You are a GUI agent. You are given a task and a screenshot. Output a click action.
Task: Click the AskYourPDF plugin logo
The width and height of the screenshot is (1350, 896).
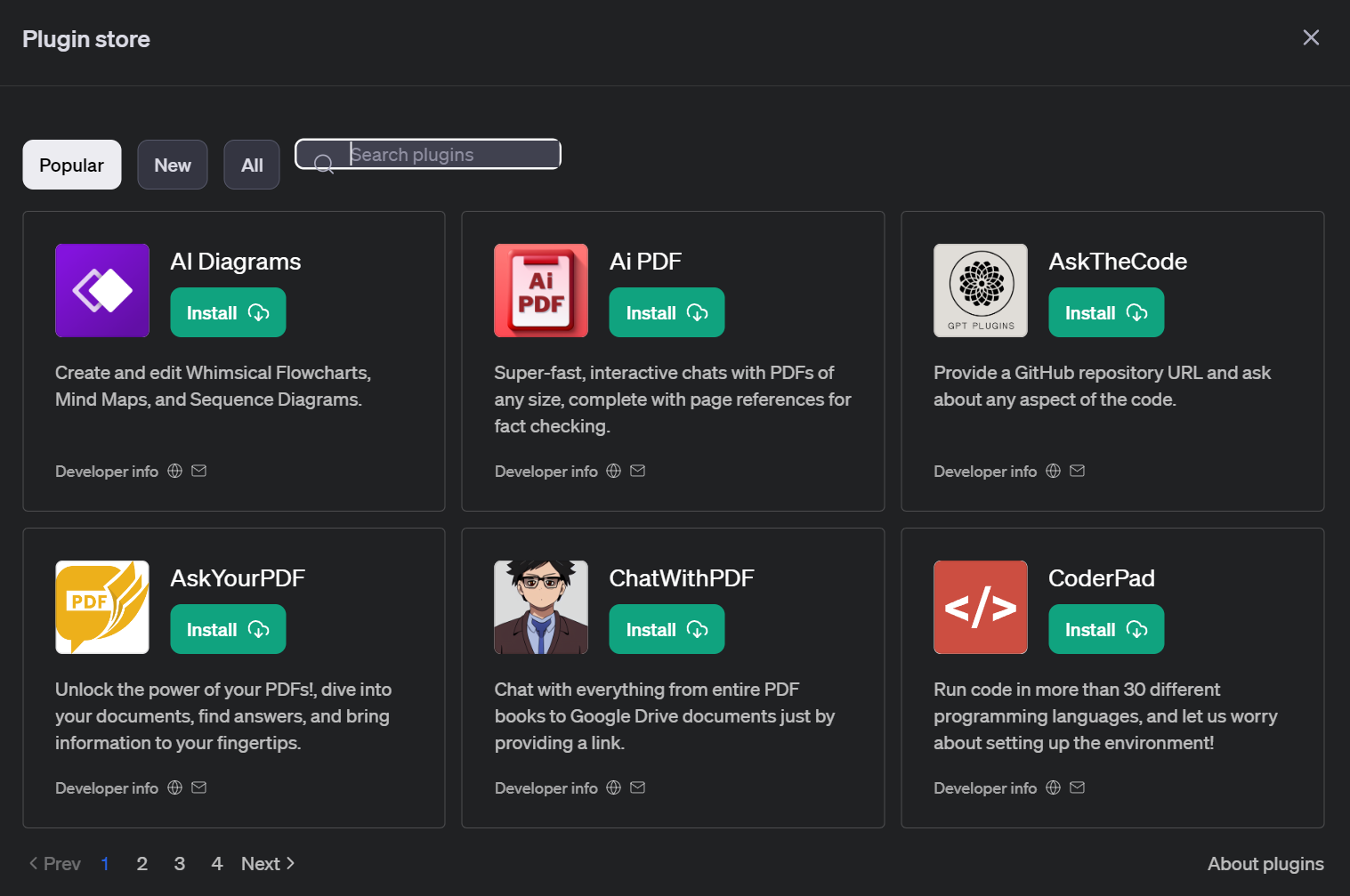click(x=102, y=607)
